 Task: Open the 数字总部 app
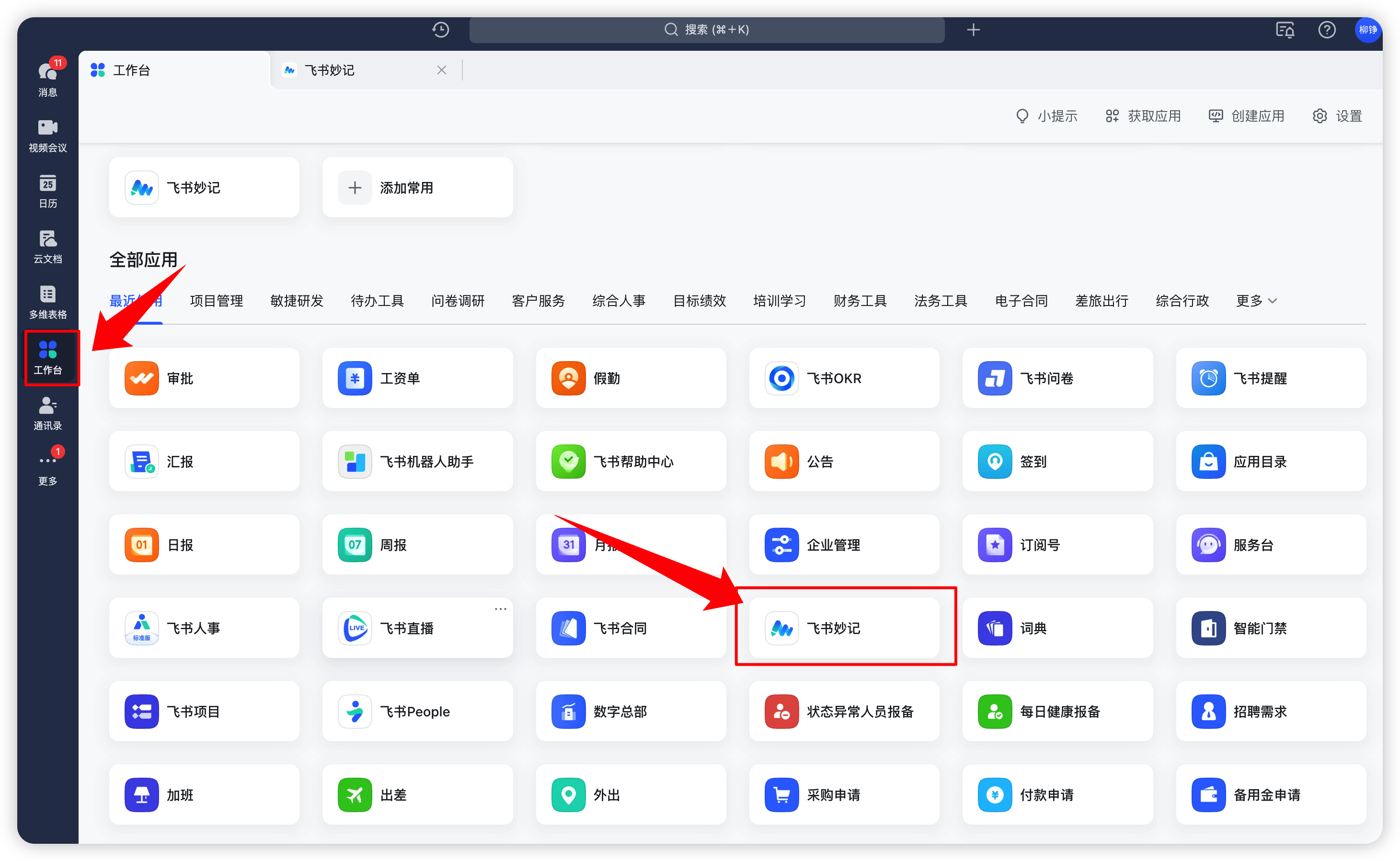pyautogui.click(x=631, y=711)
